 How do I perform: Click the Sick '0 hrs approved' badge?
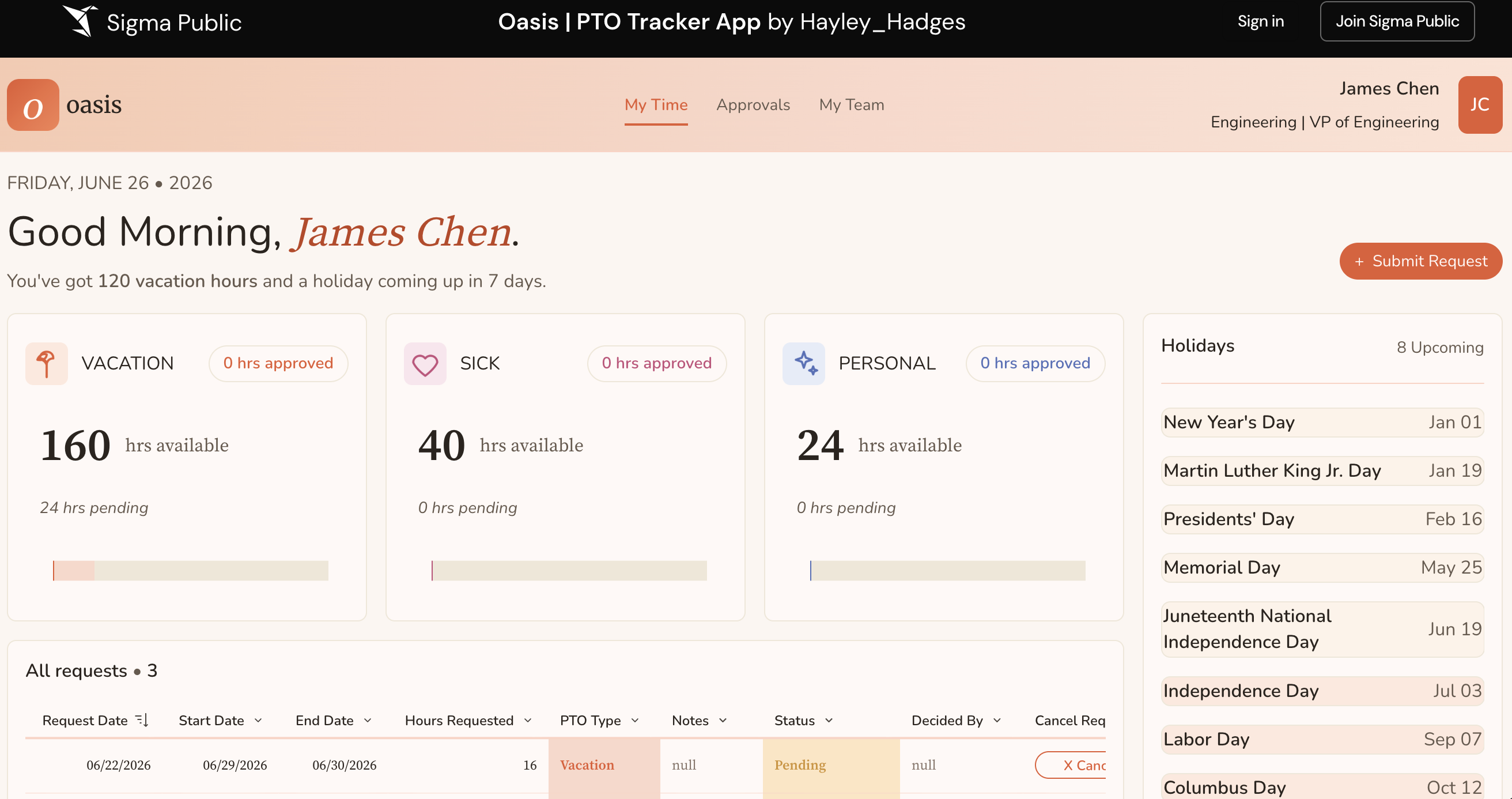[657, 363]
